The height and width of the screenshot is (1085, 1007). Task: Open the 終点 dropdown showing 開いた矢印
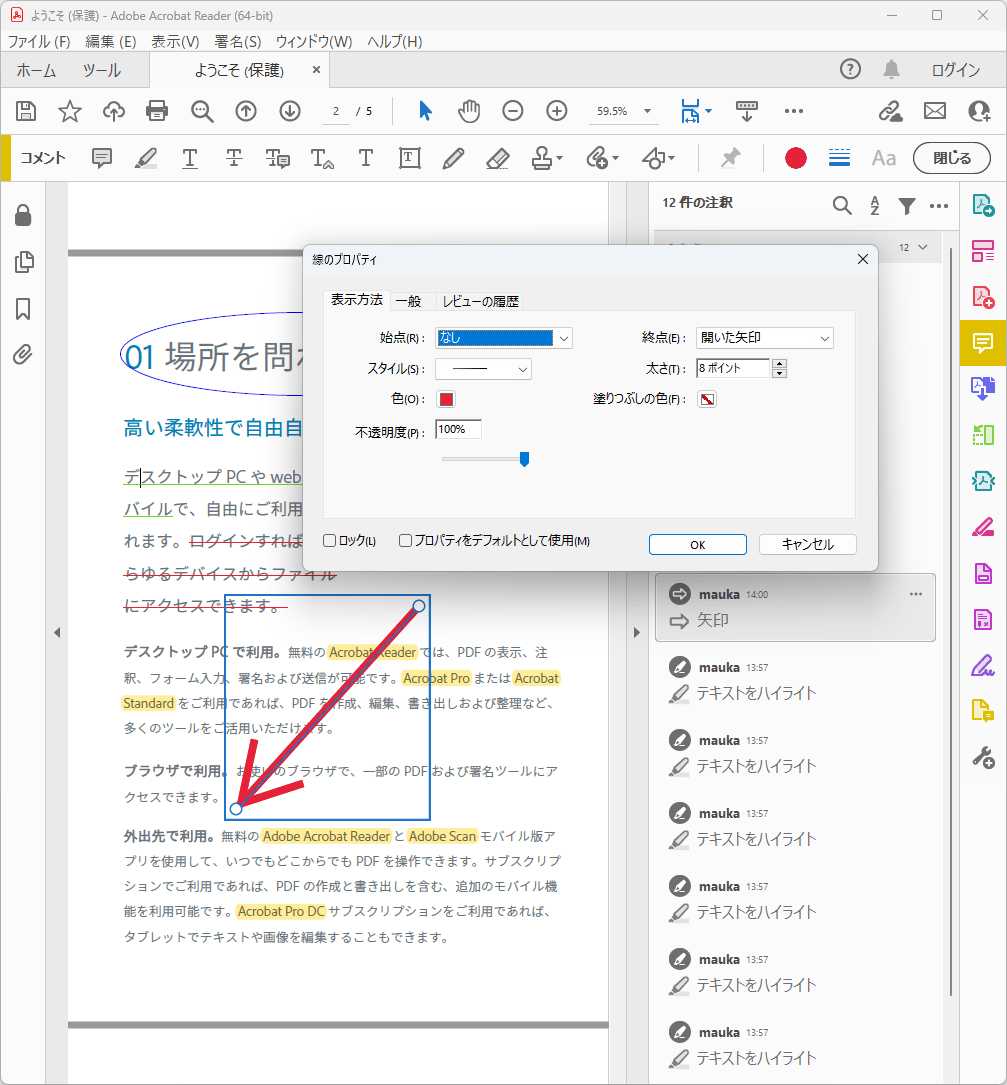click(x=764, y=338)
